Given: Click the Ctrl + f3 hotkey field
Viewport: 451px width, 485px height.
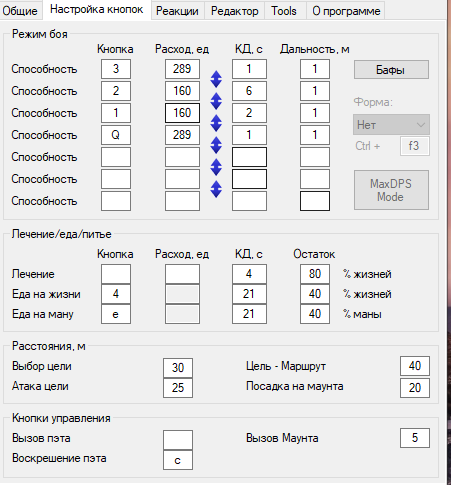Looking at the screenshot, I should [415, 146].
